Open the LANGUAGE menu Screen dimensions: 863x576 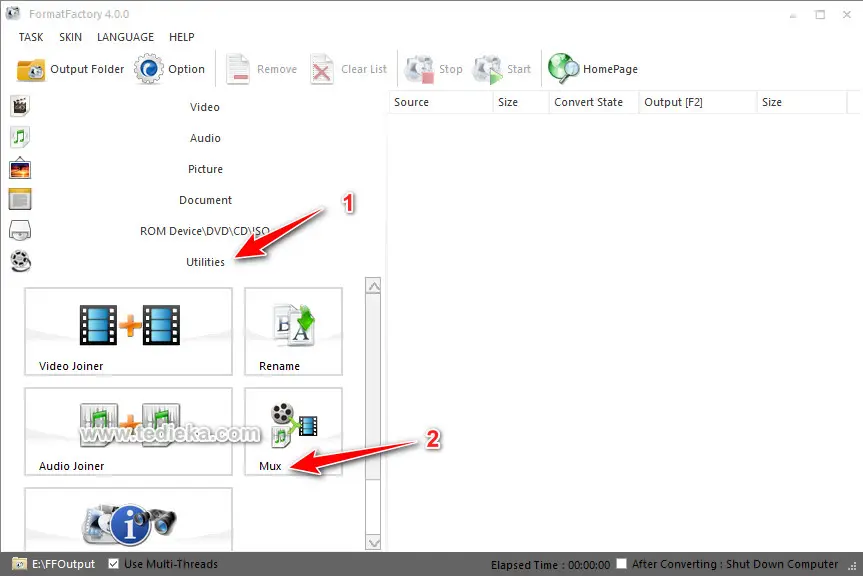tap(125, 37)
